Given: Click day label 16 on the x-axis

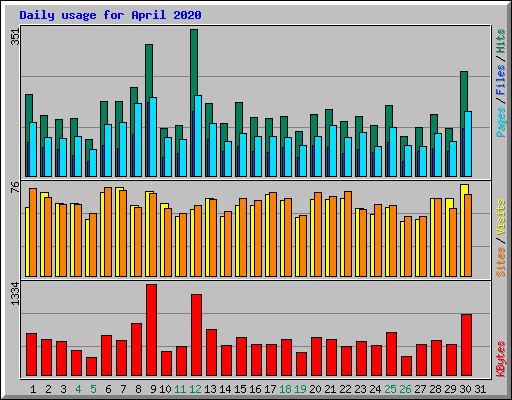Looking at the screenshot, I should pos(255,389).
